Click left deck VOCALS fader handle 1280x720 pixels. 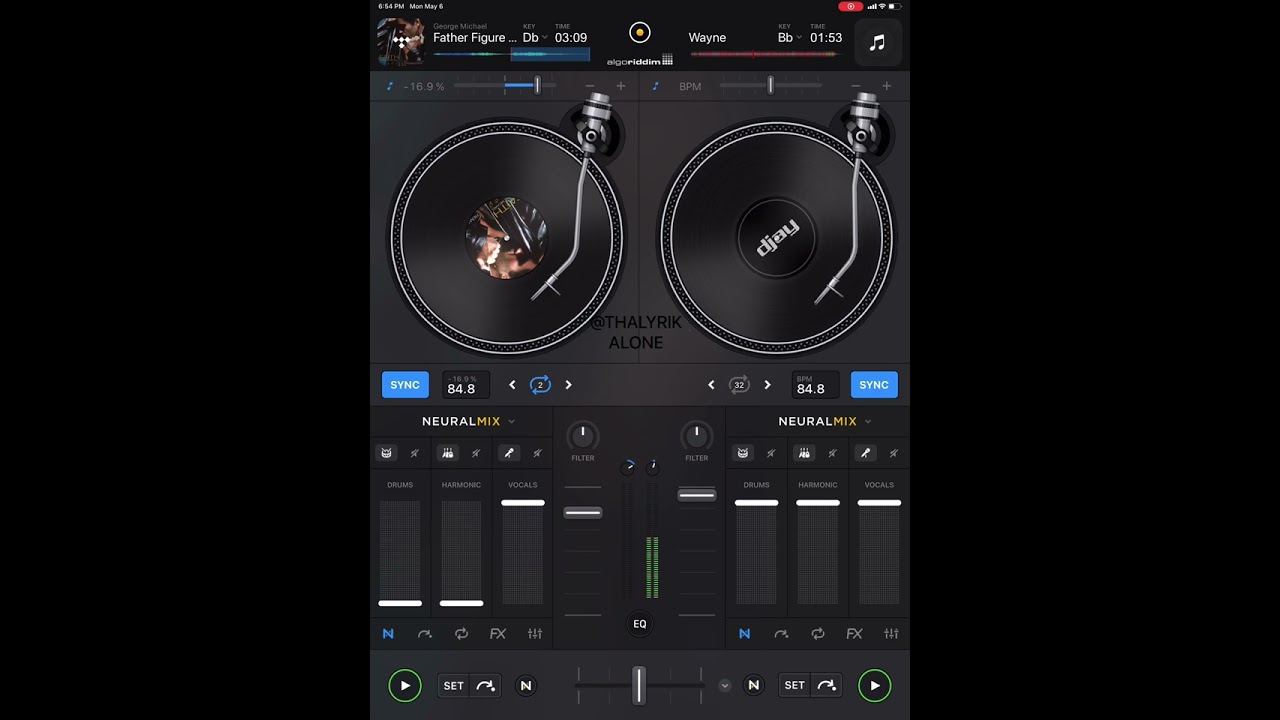click(x=523, y=503)
